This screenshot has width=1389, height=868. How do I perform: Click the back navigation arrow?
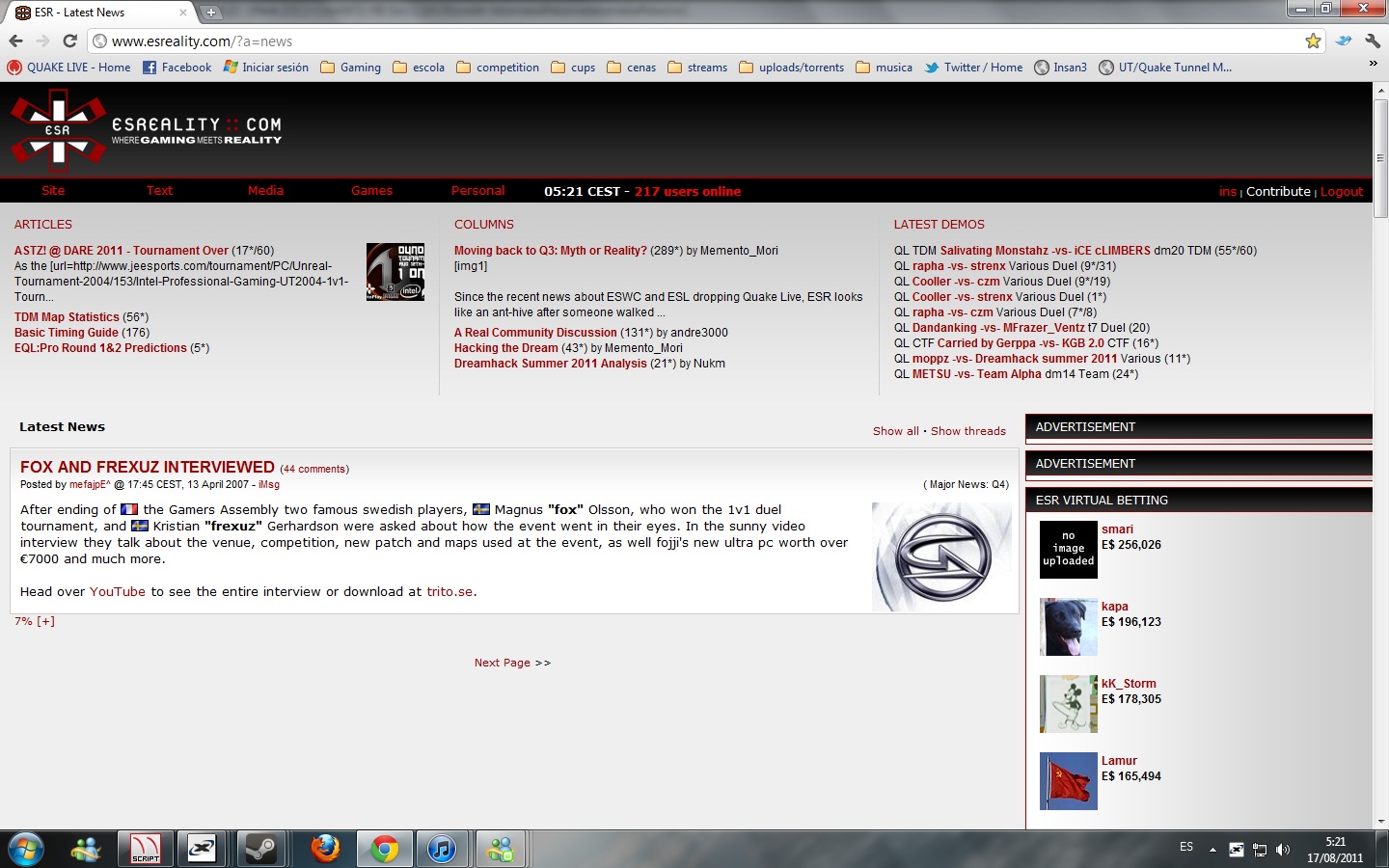tap(15, 41)
